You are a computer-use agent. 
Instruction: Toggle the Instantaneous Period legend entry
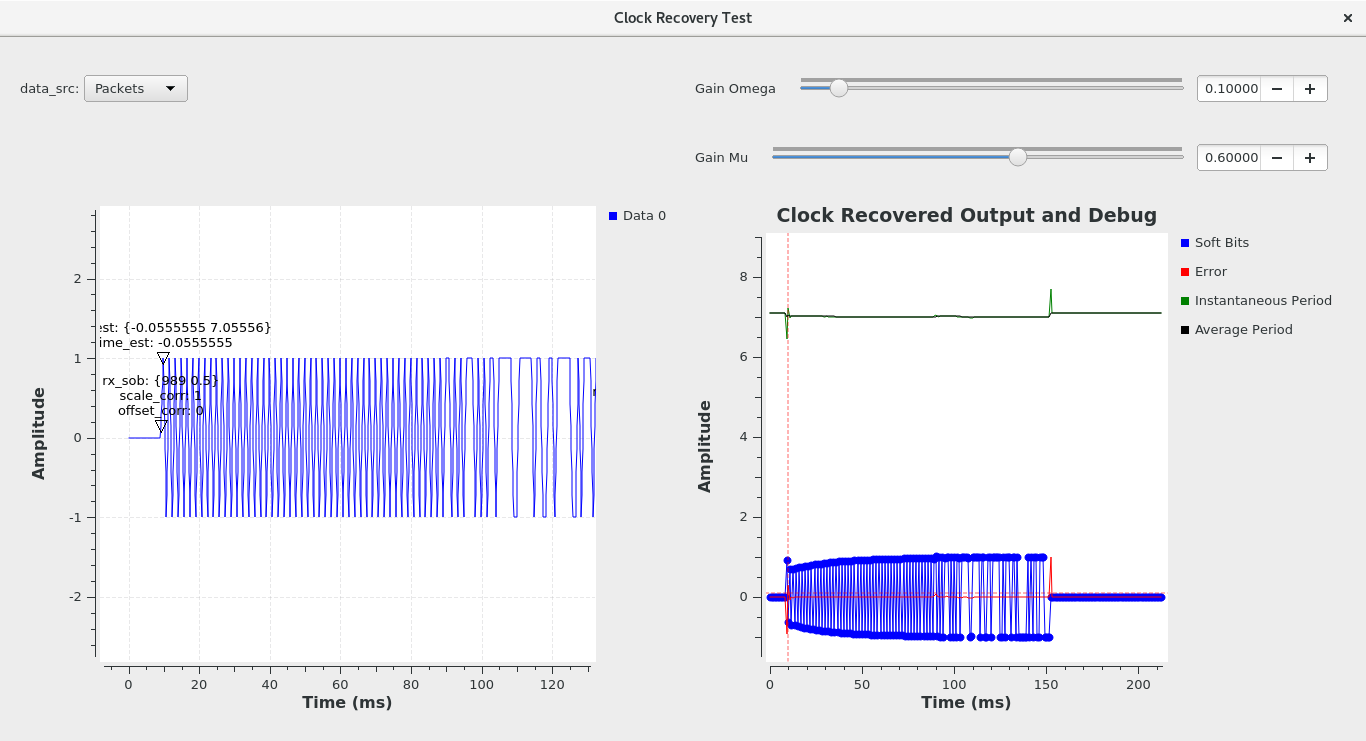[x=1257, y=301]
